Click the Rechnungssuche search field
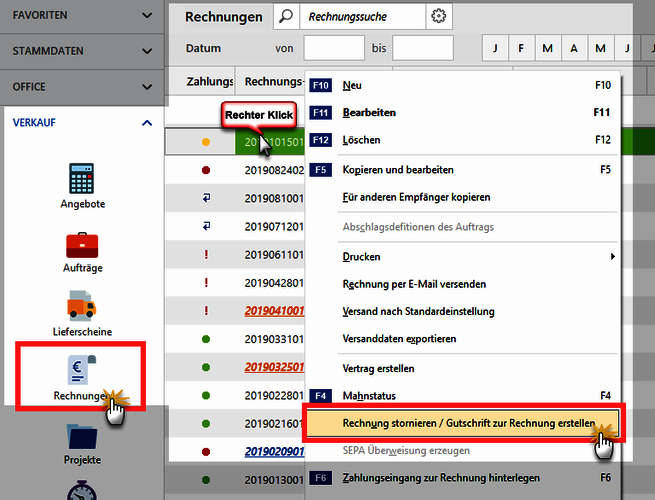The image size is (655, 500). [x=363, y=16]
